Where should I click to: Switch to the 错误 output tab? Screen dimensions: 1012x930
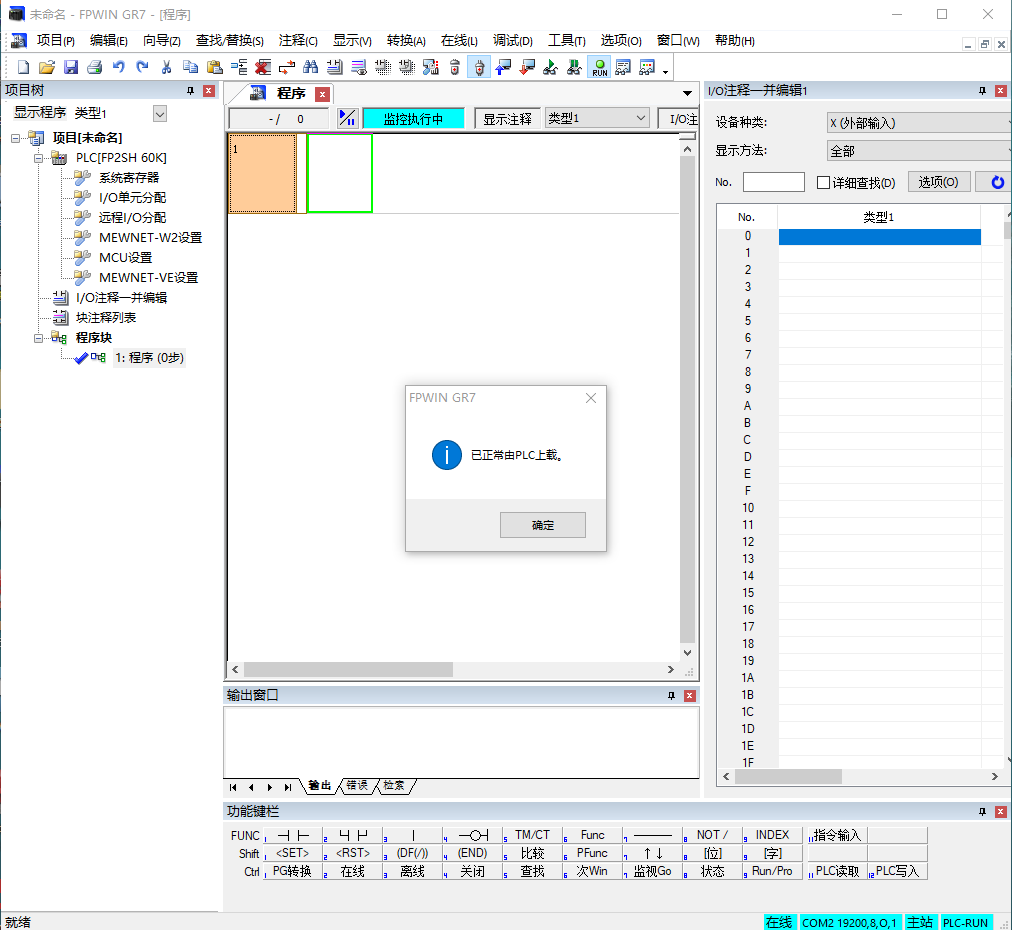(357, 786)
